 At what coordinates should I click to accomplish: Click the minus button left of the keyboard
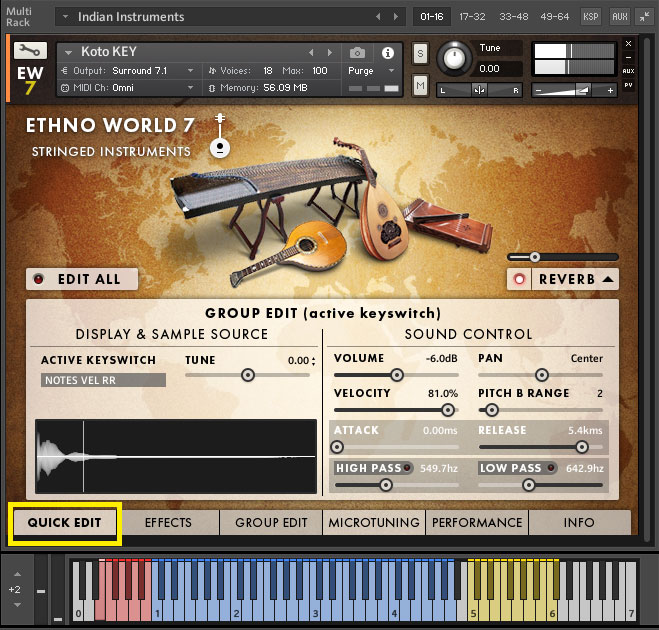(41, 591)
